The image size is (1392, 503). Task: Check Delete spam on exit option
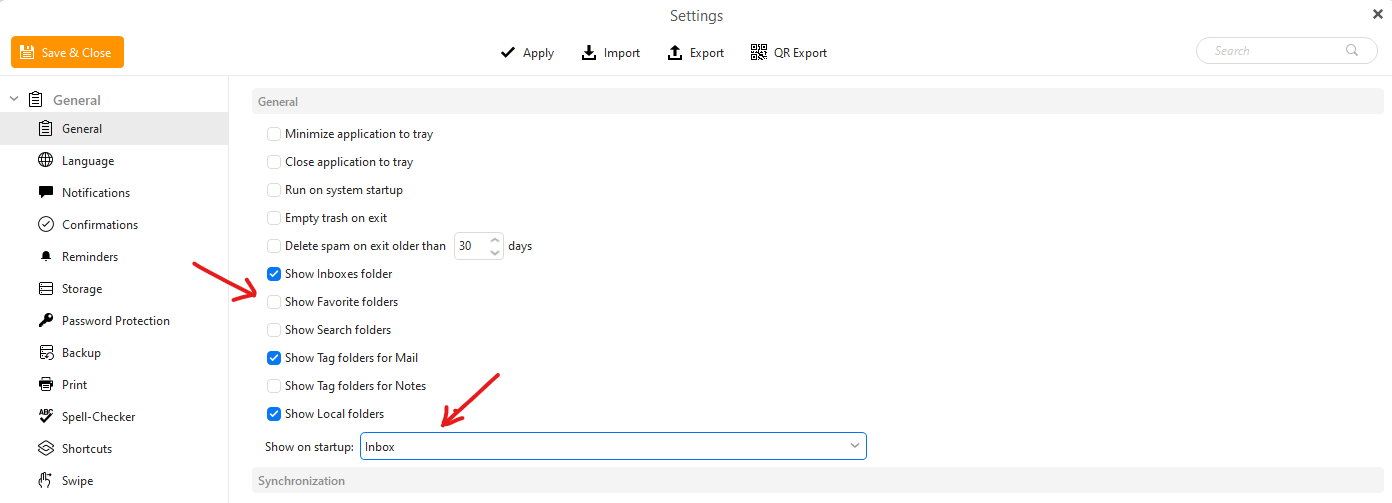point(274,245)
